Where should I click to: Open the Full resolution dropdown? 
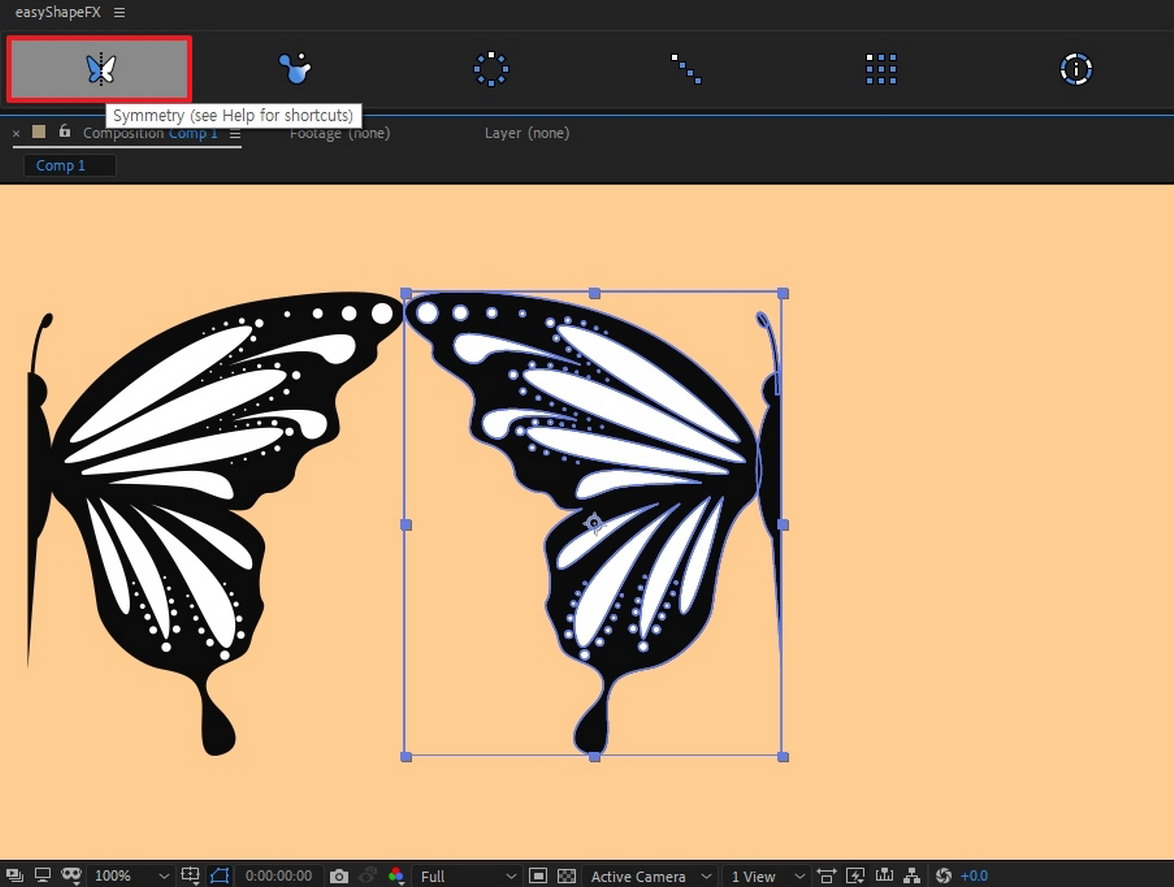pos(468,876)
